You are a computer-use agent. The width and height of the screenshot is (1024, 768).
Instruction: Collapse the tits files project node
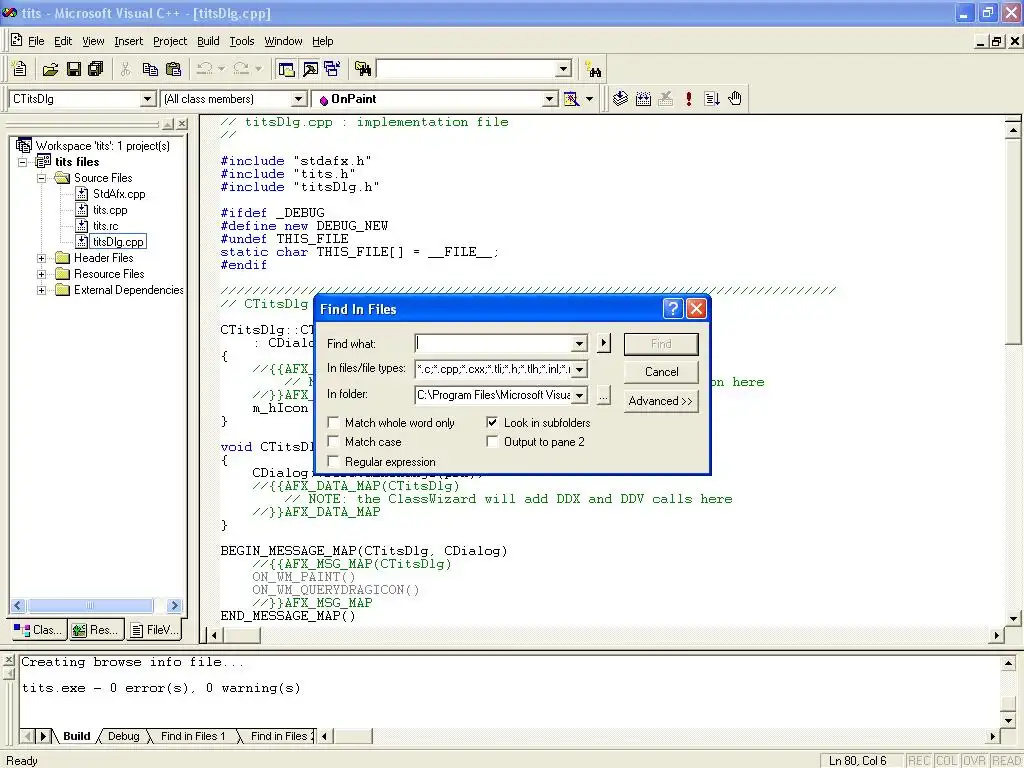pyautogui.click(x=22, y=162)
